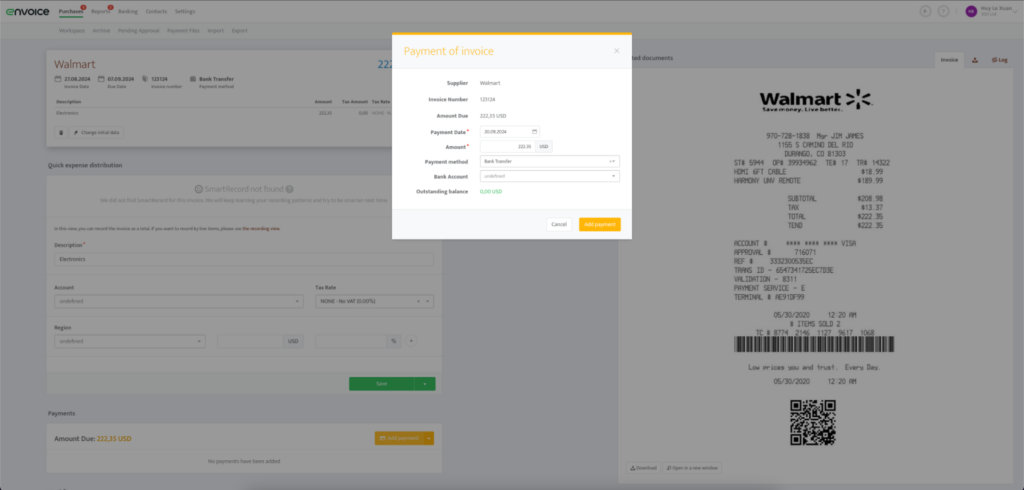Open the Reports menu
The width and height of the screenshot is (1024, 490).
(100, 11)
